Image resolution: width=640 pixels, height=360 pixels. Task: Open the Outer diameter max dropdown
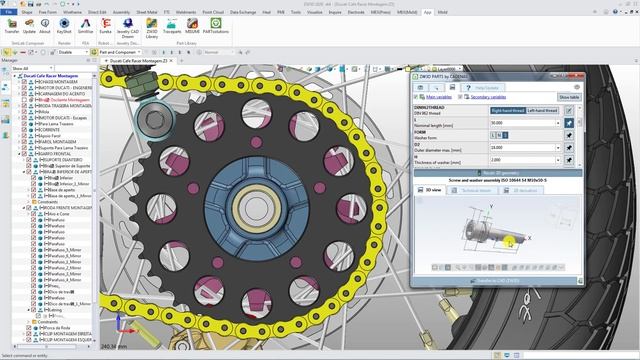point(558,147)
